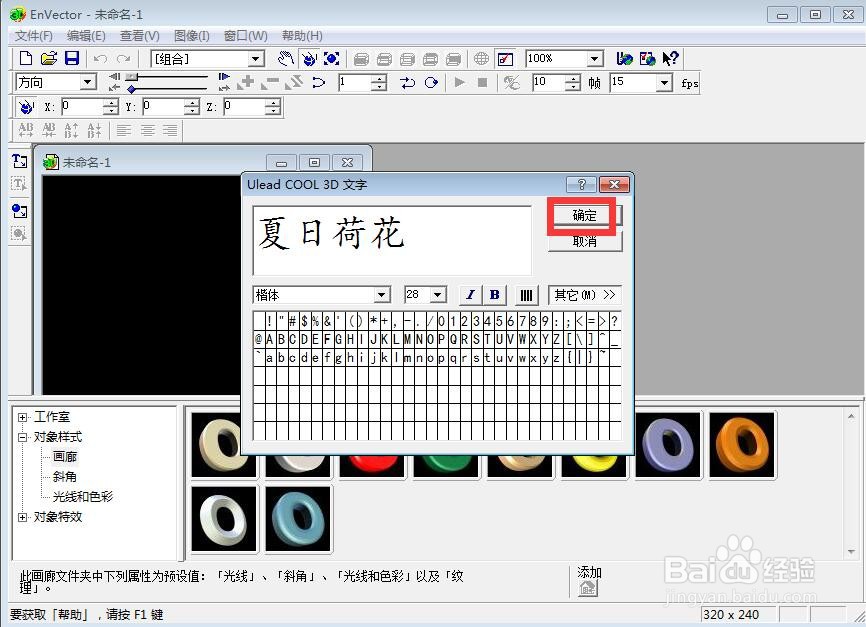
Task: Click the help pointer question-mark icon
Action: click(670, 59)
